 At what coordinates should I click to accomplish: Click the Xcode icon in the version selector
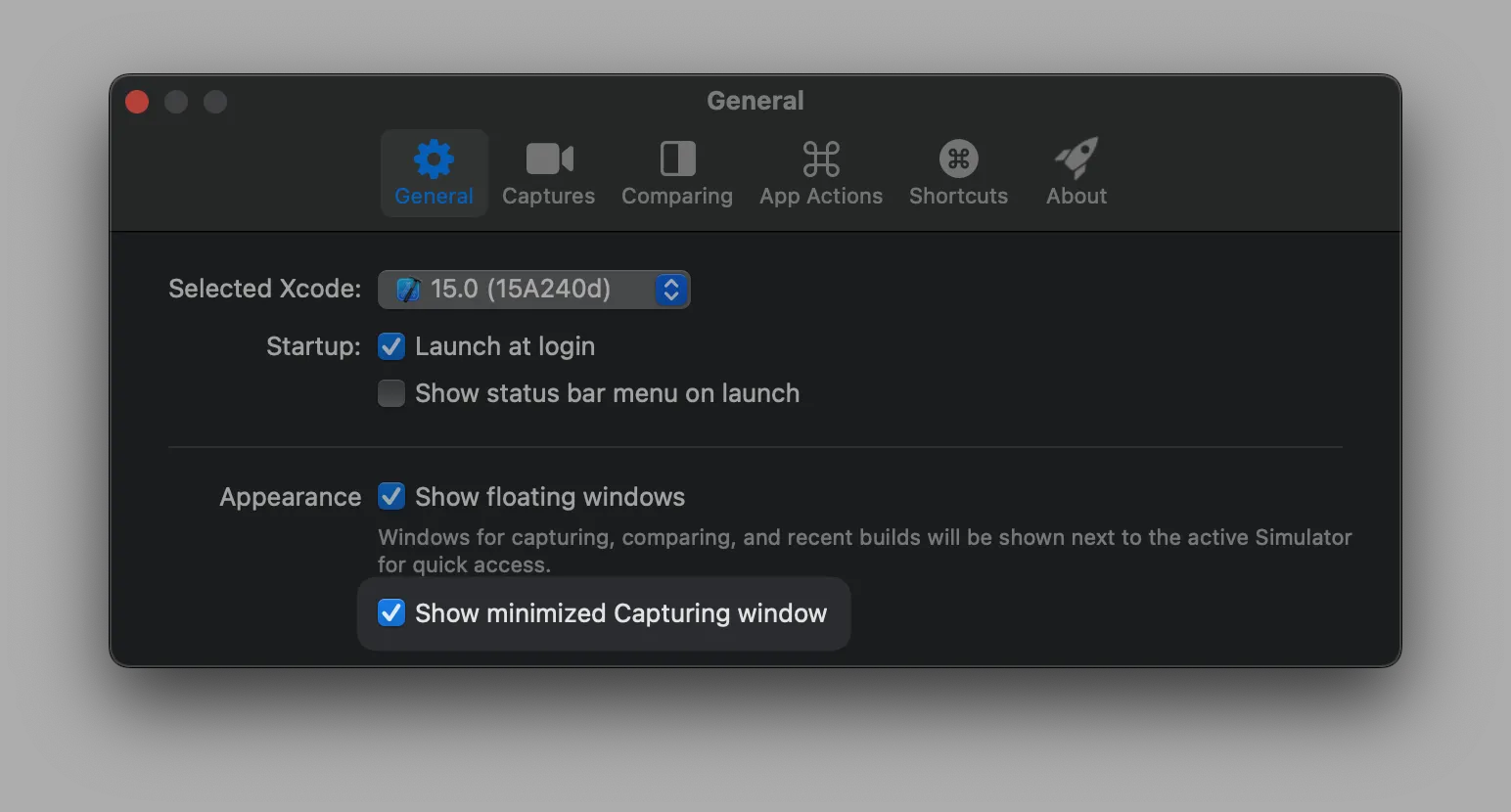[x=408, y=290]
